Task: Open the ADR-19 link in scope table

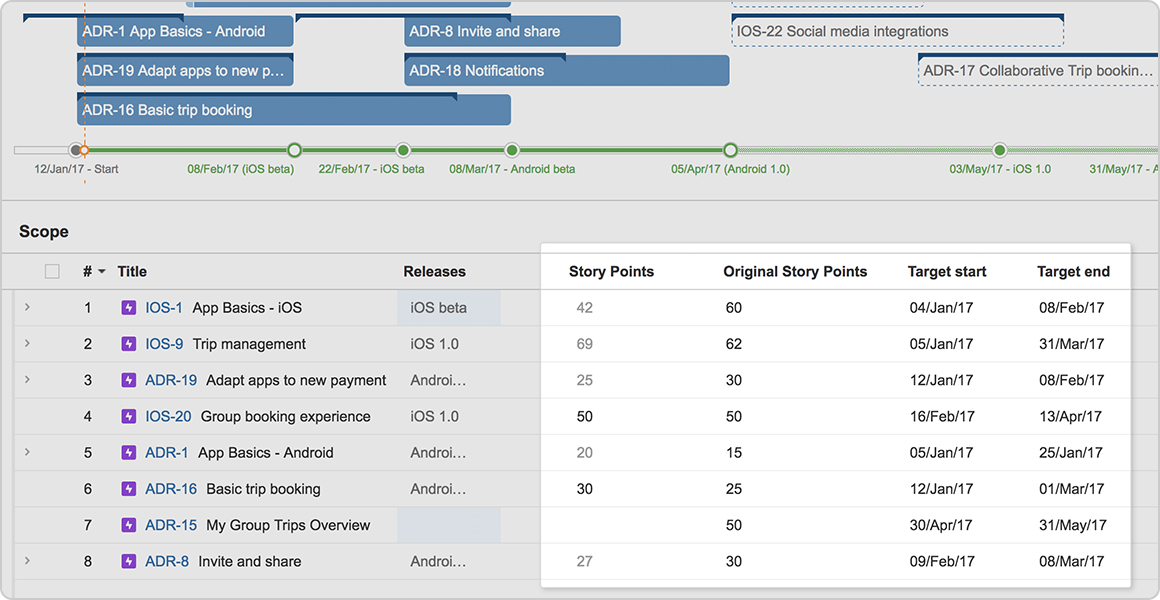Action: (171, 380)
